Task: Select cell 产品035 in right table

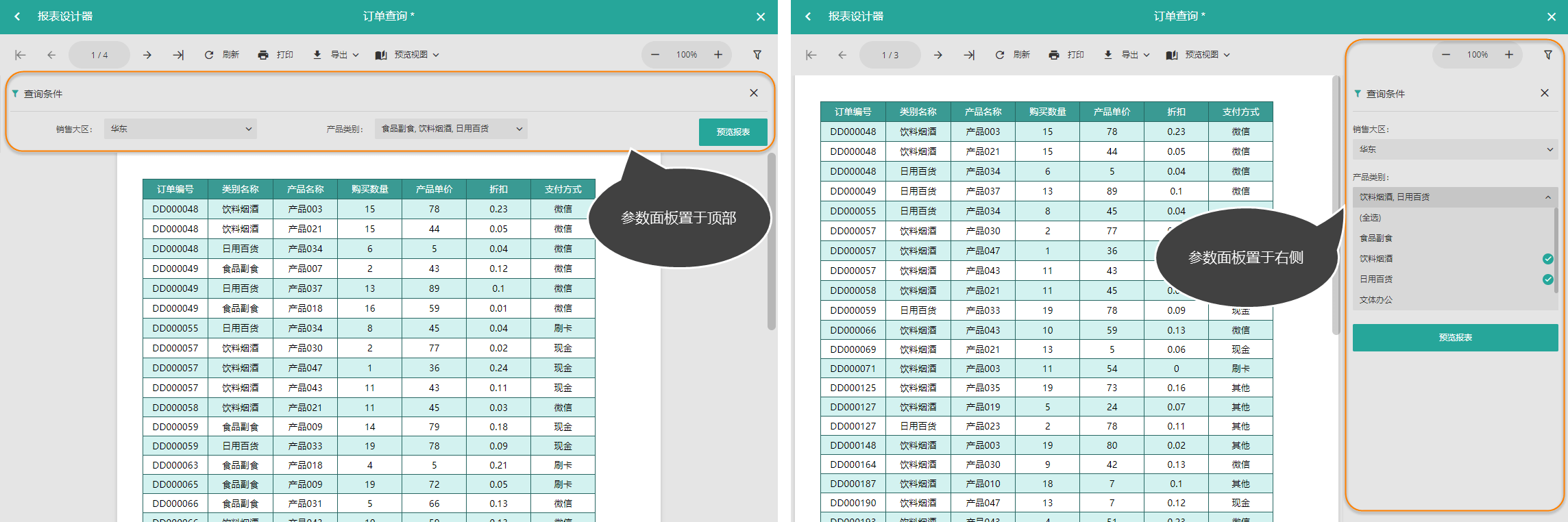Action: click(983, 388)
